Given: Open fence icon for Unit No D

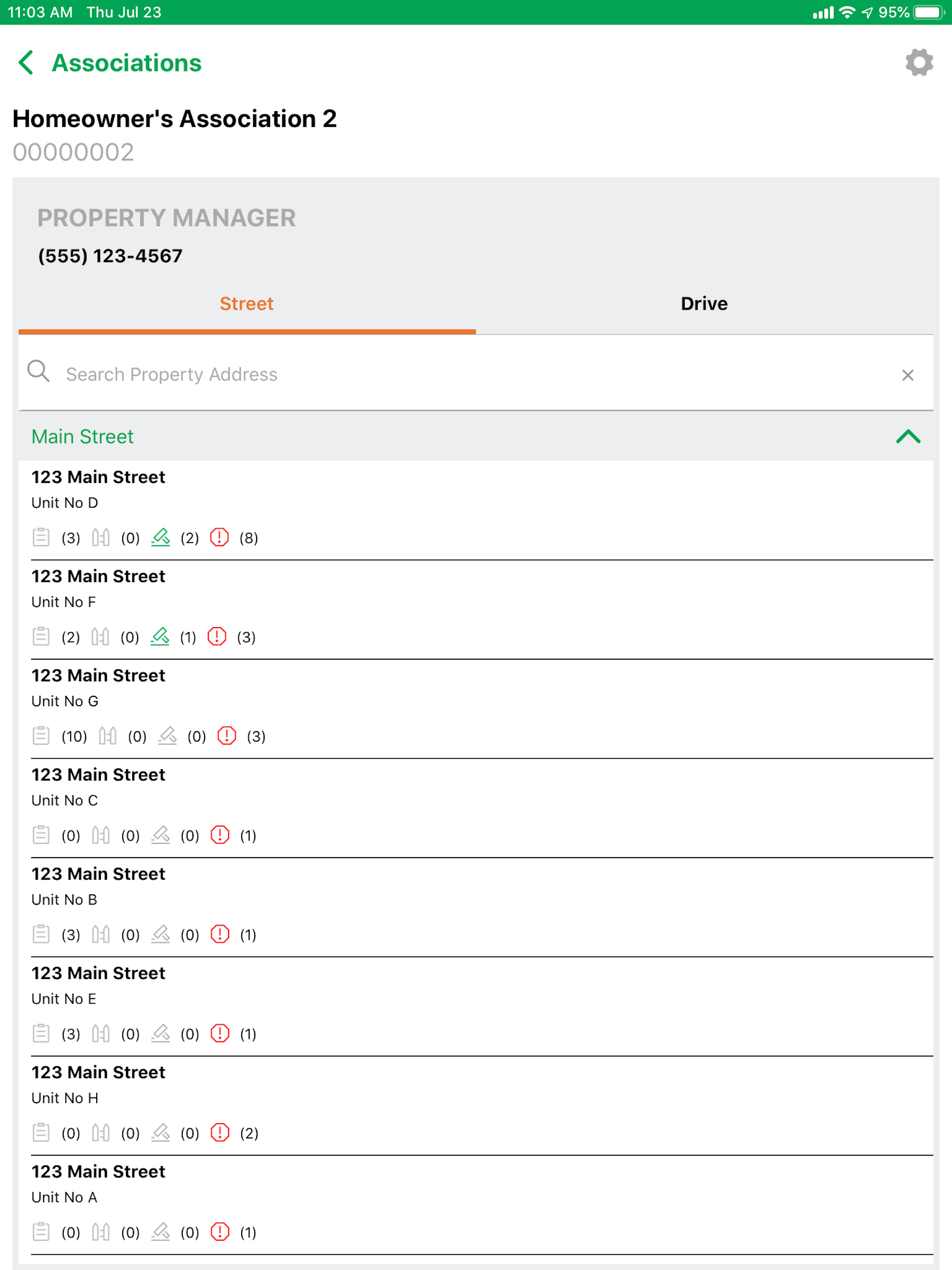Looking at the screenshot, I should tap(100, 537).
